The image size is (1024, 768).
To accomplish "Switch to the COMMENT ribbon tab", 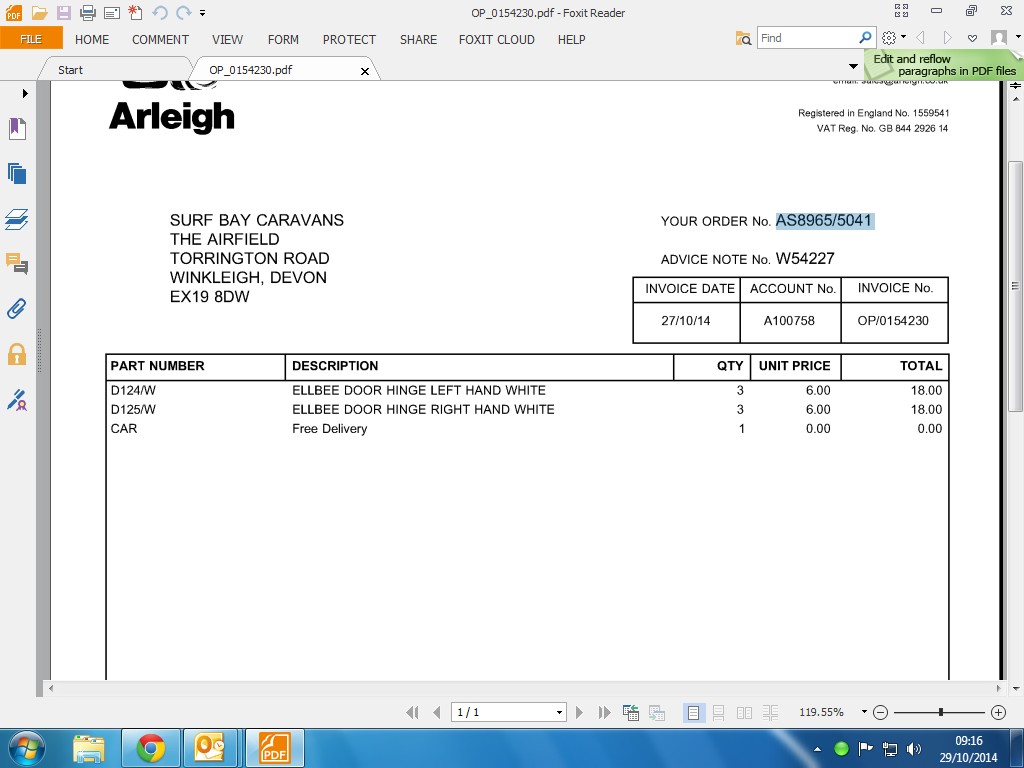I will (x=161, y=39).
